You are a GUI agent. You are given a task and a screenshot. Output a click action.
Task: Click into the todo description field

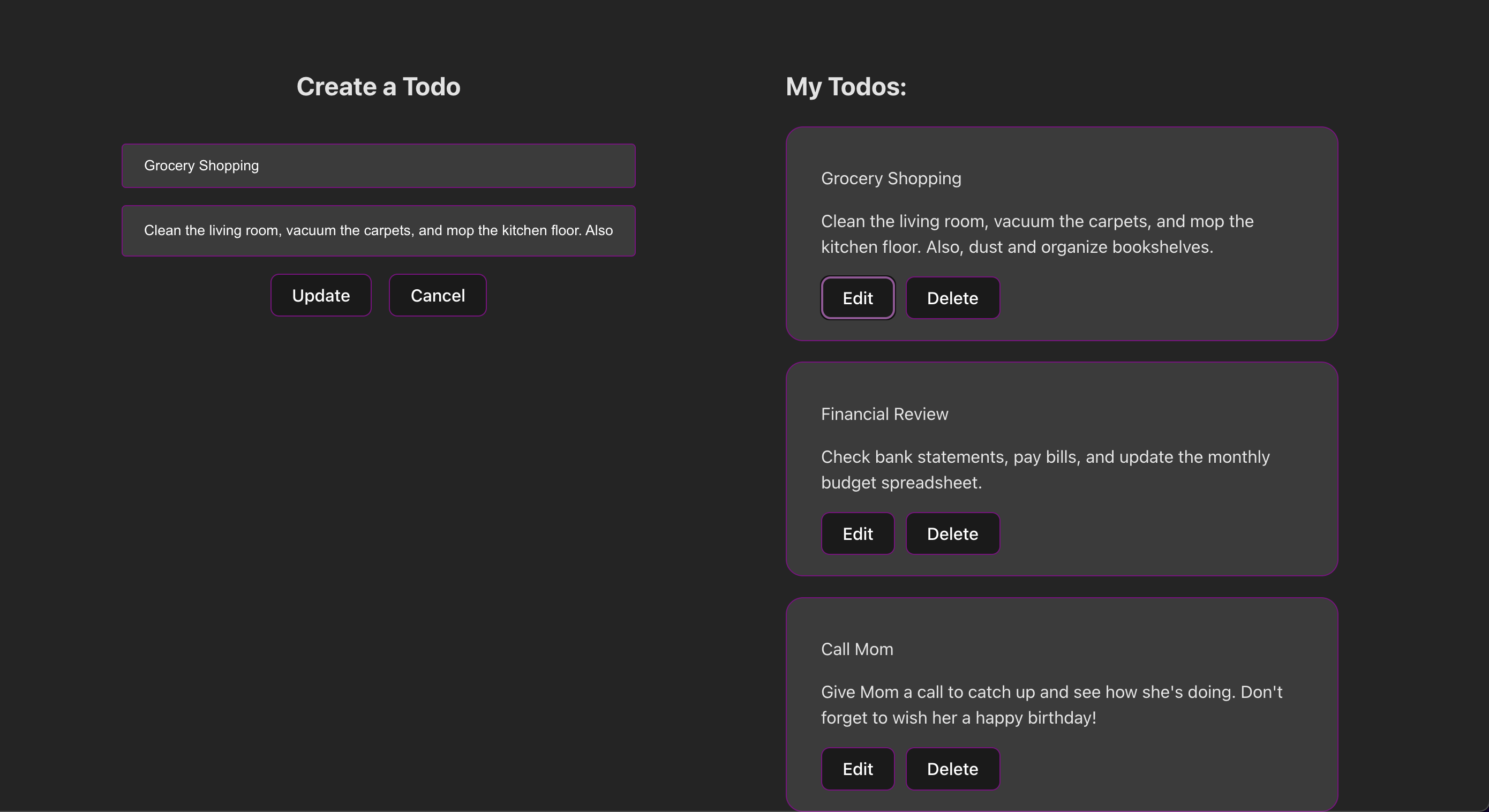[378, 231]
